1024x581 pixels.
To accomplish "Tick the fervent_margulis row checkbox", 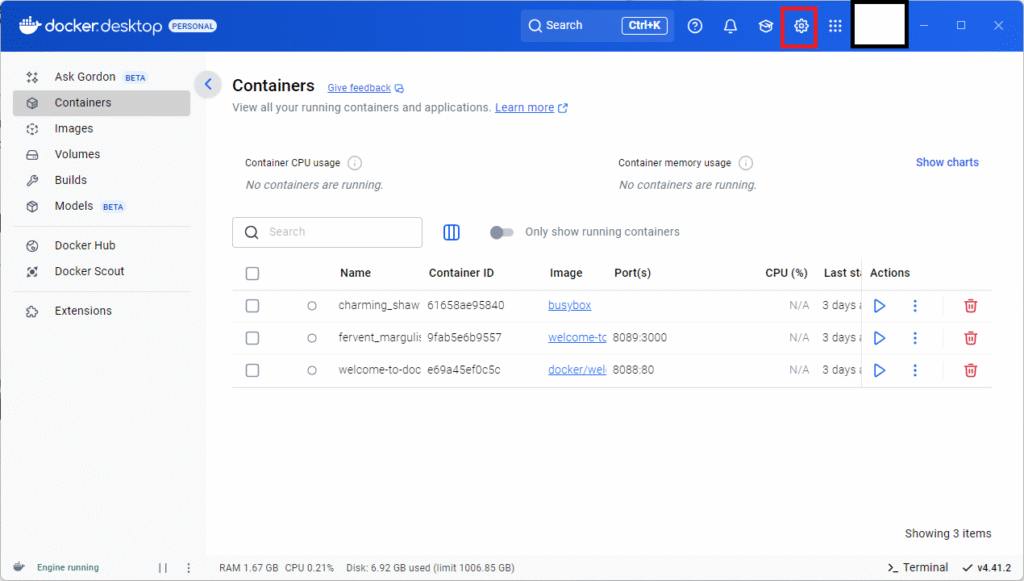I will [252, 338].
